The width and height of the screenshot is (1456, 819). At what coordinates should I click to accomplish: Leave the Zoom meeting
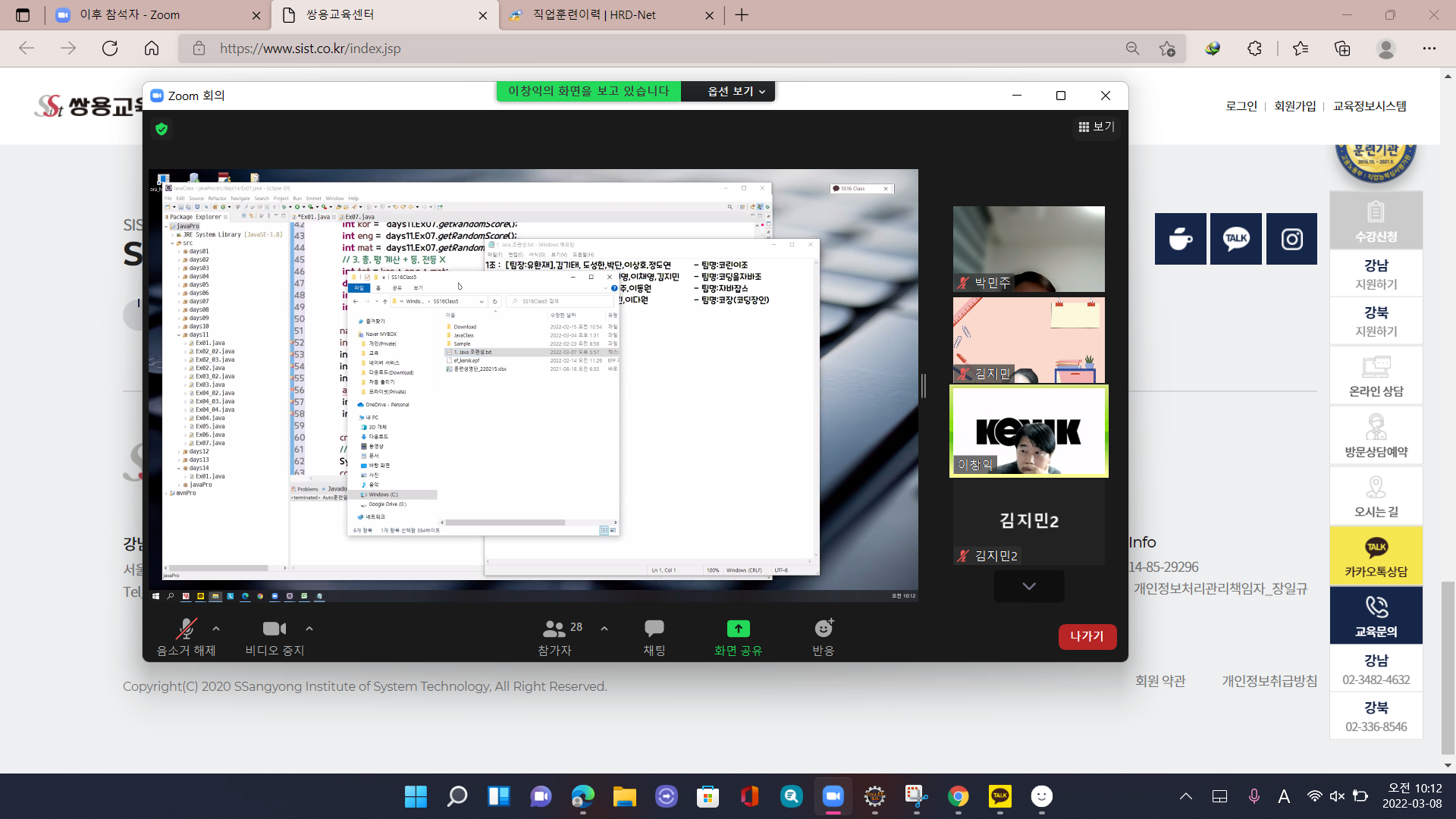click(1087, 636)
